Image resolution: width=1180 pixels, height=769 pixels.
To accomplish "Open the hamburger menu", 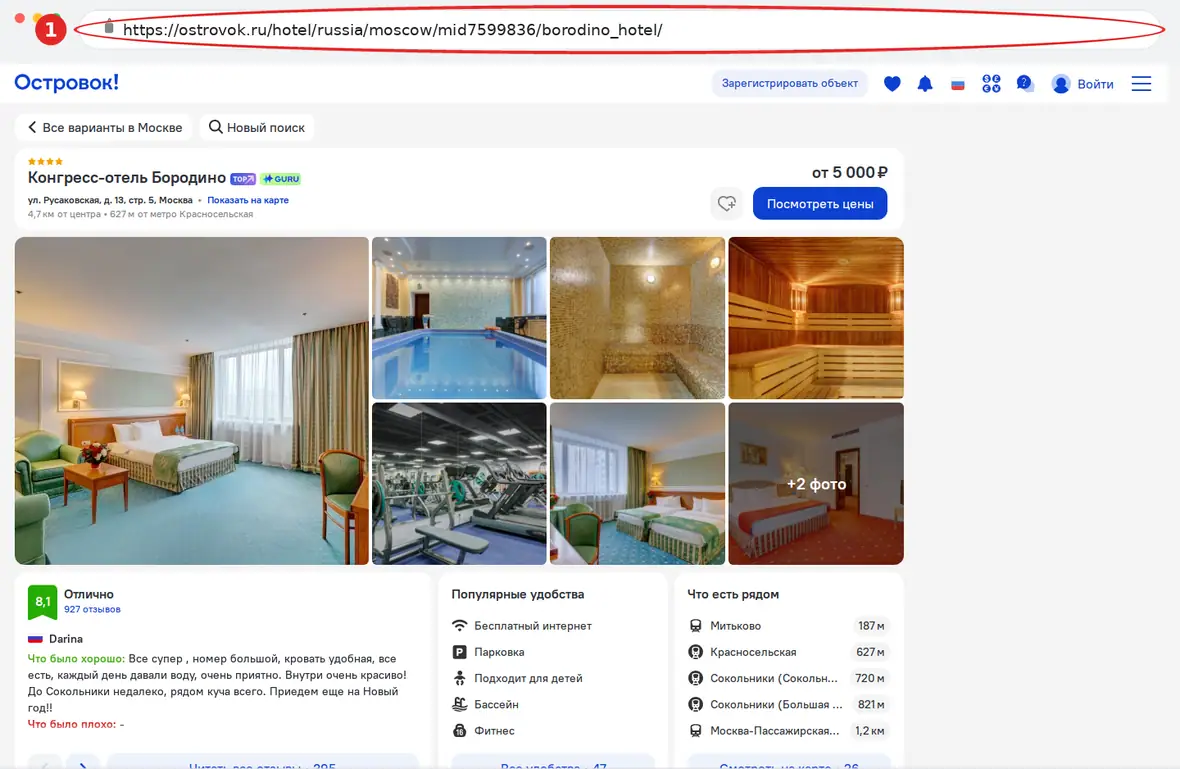I will [1142, 84].
